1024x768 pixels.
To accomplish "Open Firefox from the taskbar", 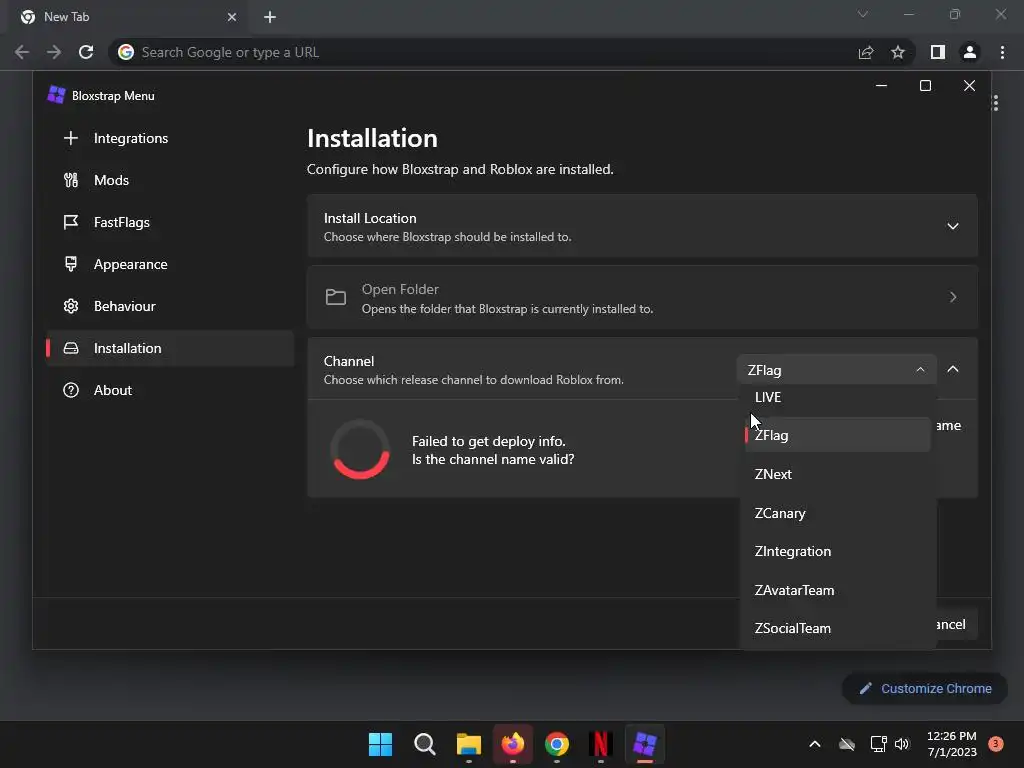I will [513, 744].
